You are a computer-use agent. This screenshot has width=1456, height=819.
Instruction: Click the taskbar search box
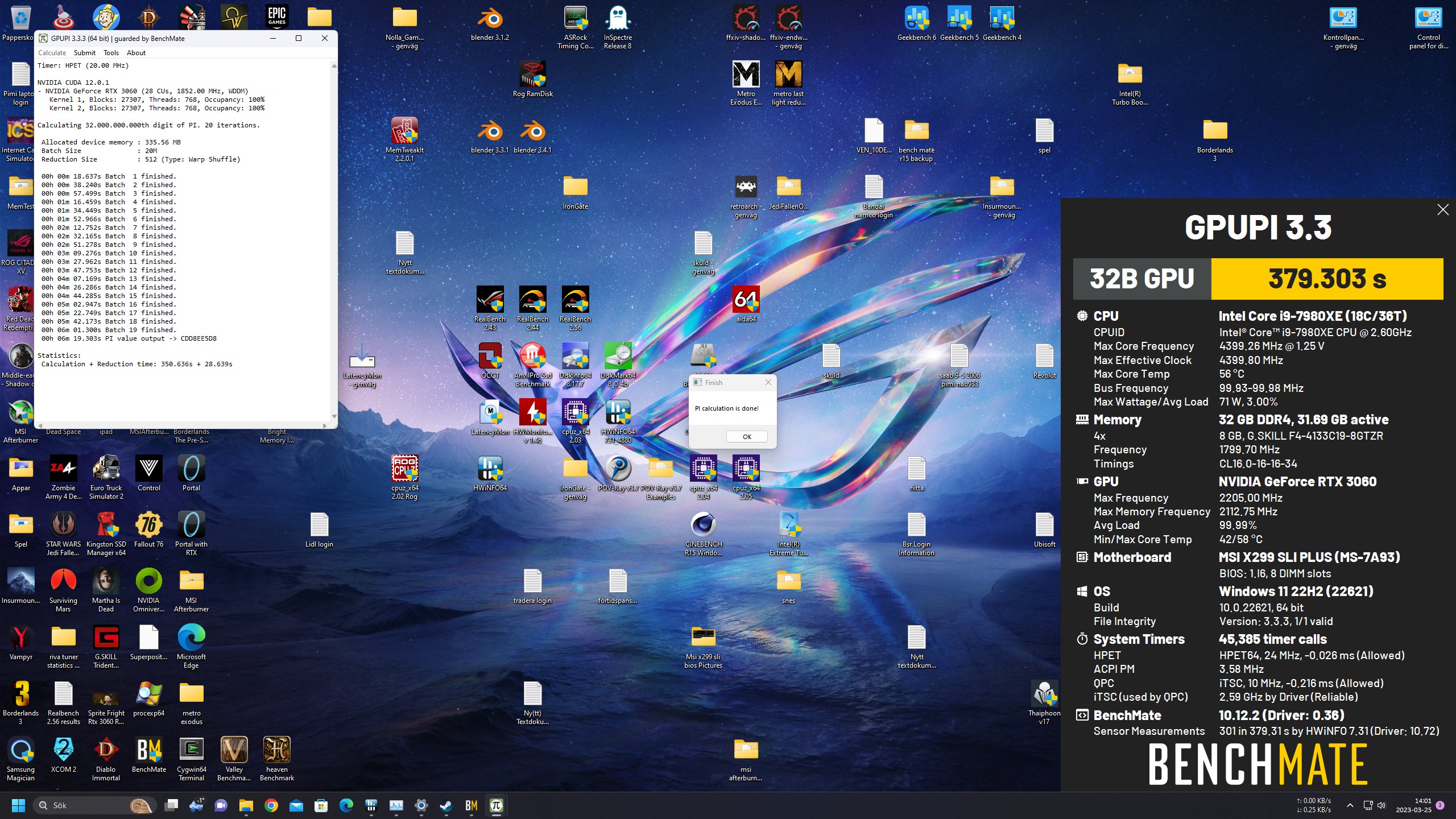(95, 805)
